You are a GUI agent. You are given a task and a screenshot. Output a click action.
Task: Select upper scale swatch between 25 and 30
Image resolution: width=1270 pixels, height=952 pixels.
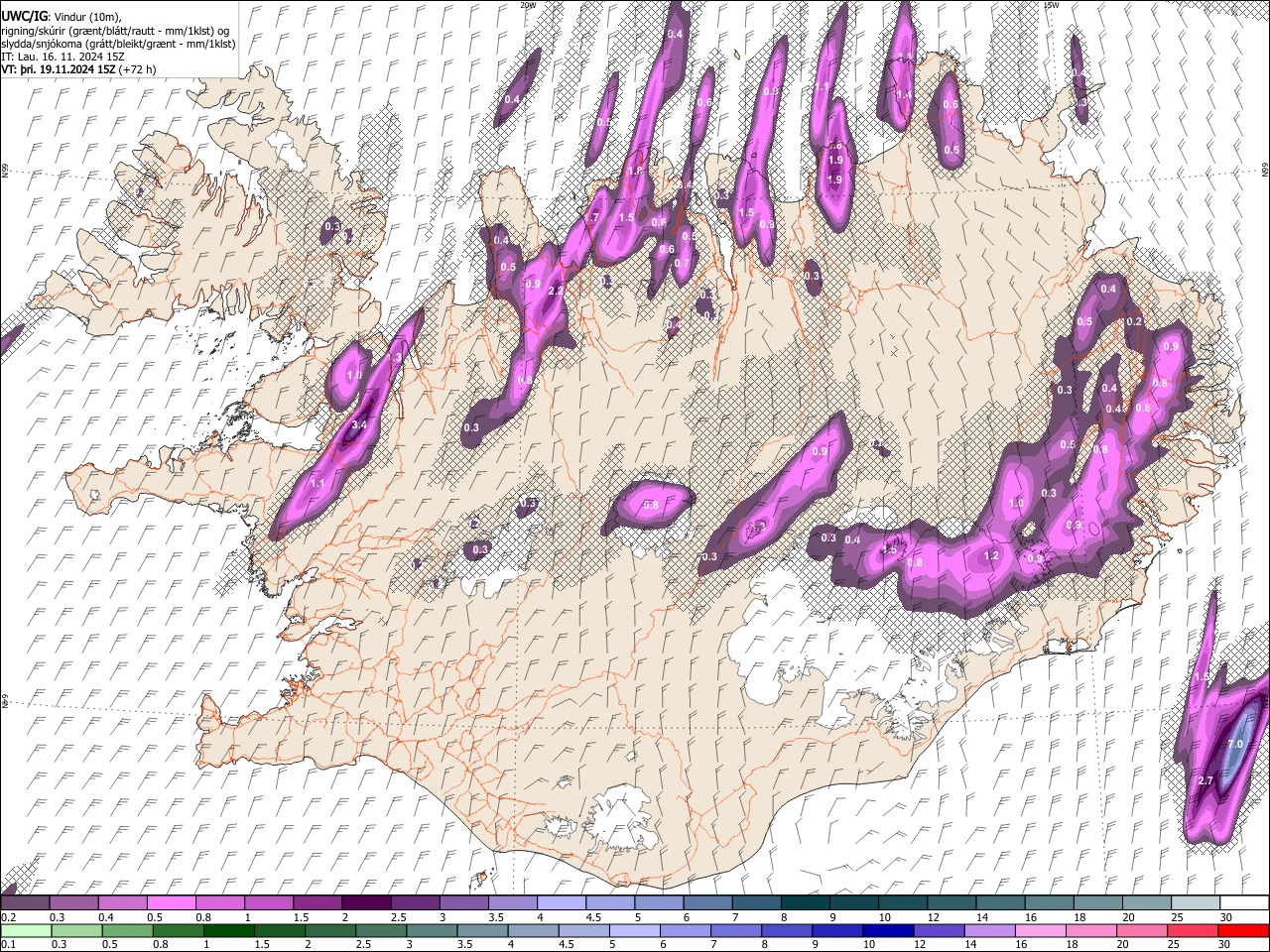click(x=1195, y=903)
